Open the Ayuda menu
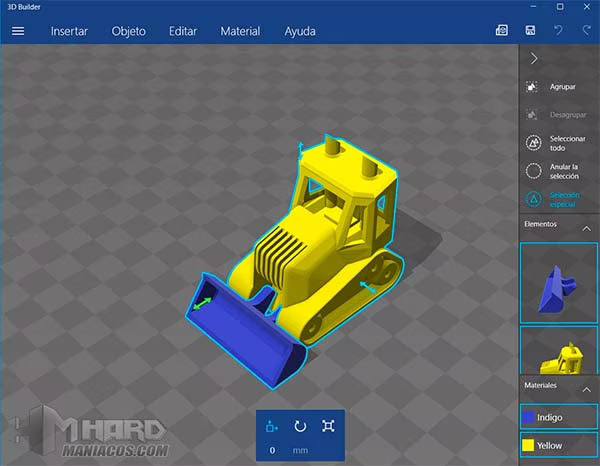The height and width of the screenshot is (466, 600). click(x=300, y=31)
